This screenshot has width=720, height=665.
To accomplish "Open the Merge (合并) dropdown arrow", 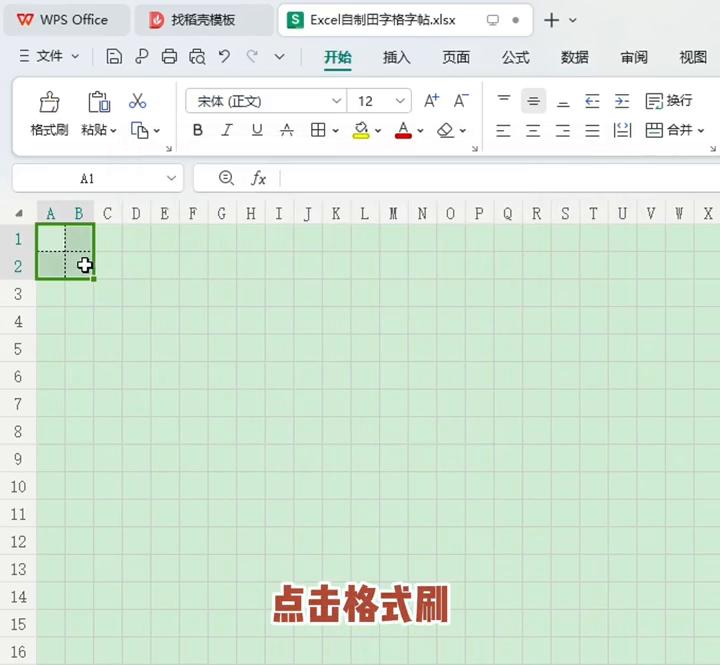I will pyautogui.click(x=701, y=131).
